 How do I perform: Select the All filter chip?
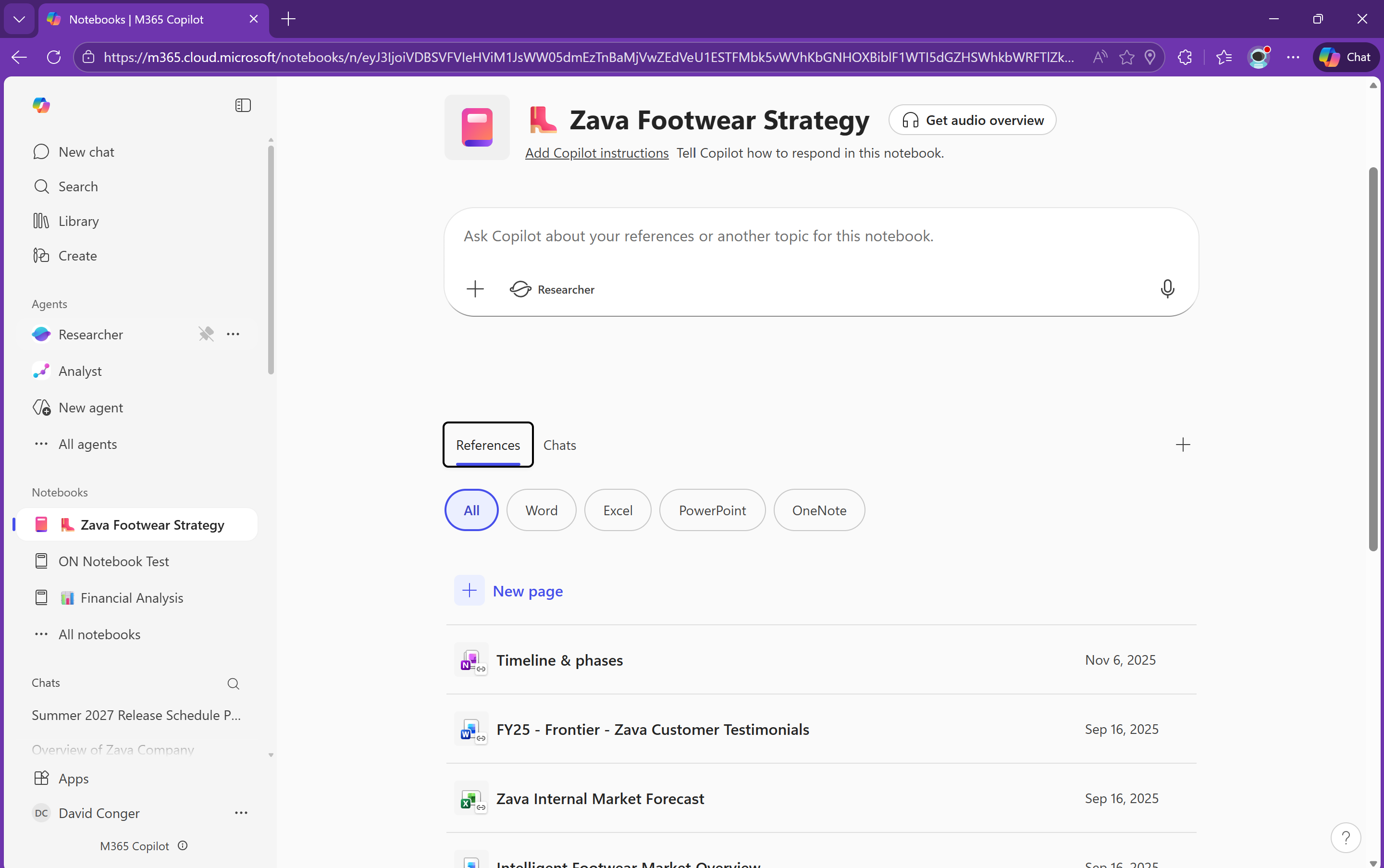(x=471, y=510)
